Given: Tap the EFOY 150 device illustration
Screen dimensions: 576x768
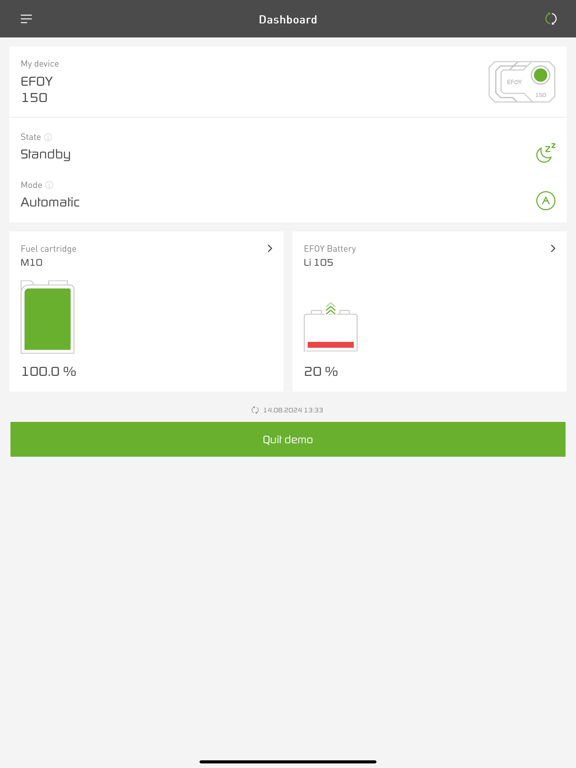Looking at the screenshot, I should pyautogui.click(x=522, y=82).
